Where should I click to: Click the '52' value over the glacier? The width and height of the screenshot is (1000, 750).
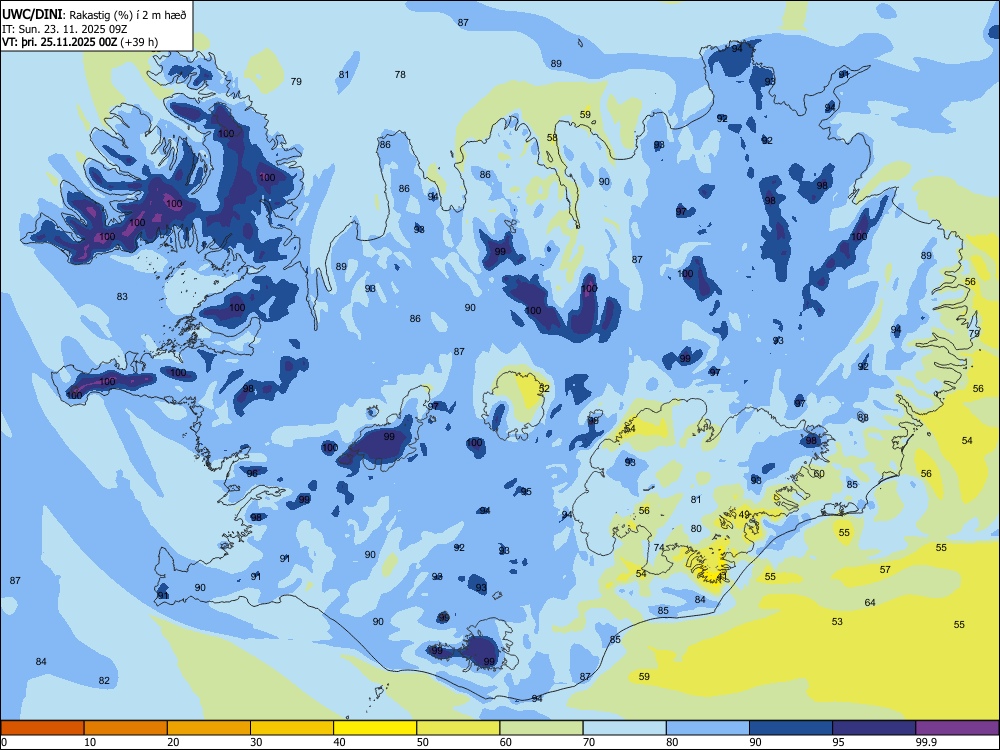click(x=544, y=388)
